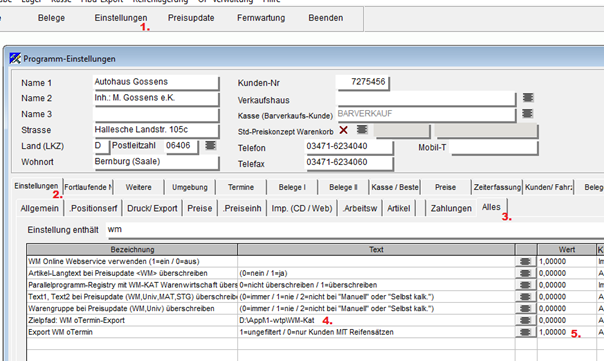604x361 pixels.
Task: Click the Name 1 field Autohaus Gossens
Action: (156, 82)
